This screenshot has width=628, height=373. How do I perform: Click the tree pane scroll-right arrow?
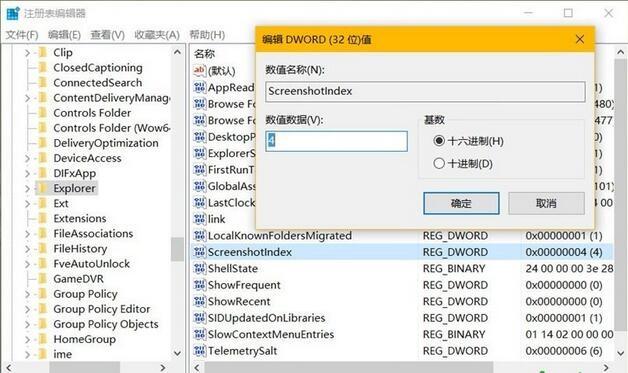163,367
